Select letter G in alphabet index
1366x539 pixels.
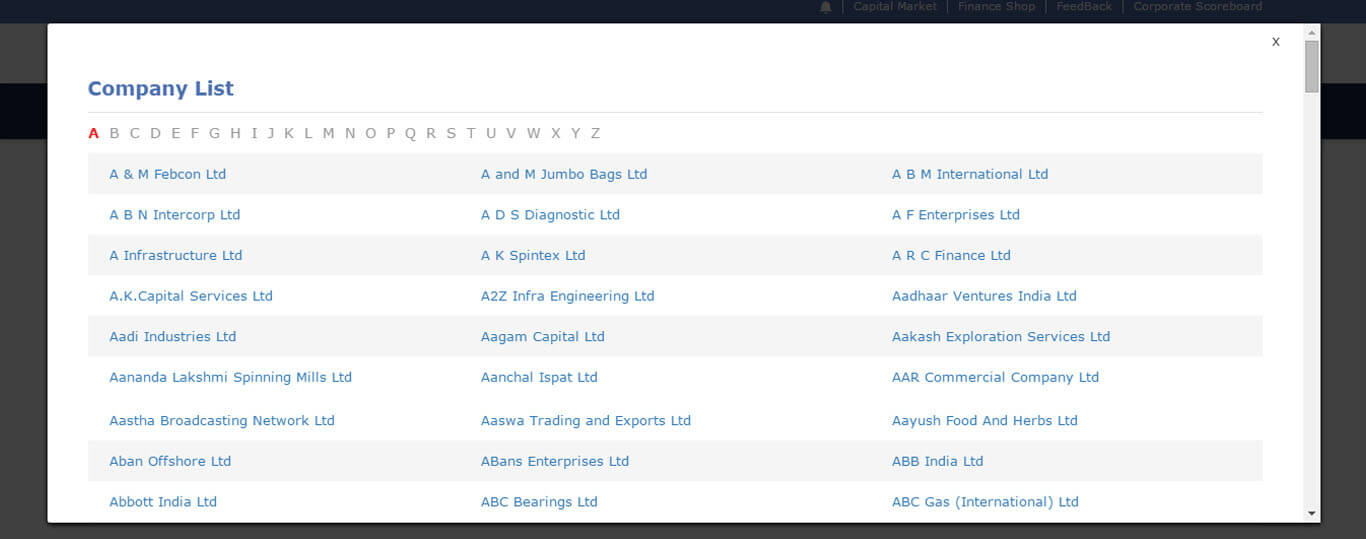point(214,133)
